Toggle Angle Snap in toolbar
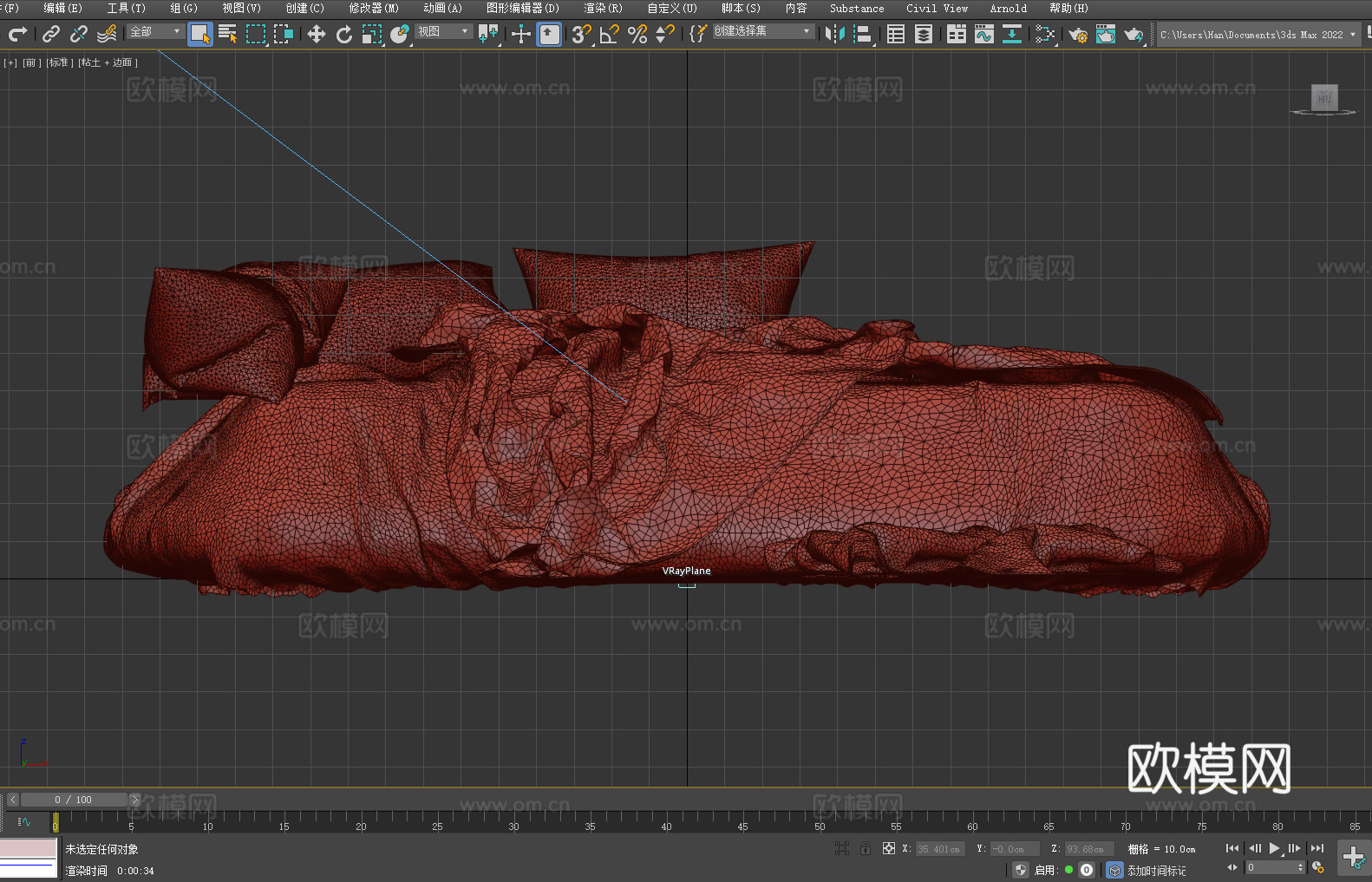1372x882 pixels. coord(610,34)
